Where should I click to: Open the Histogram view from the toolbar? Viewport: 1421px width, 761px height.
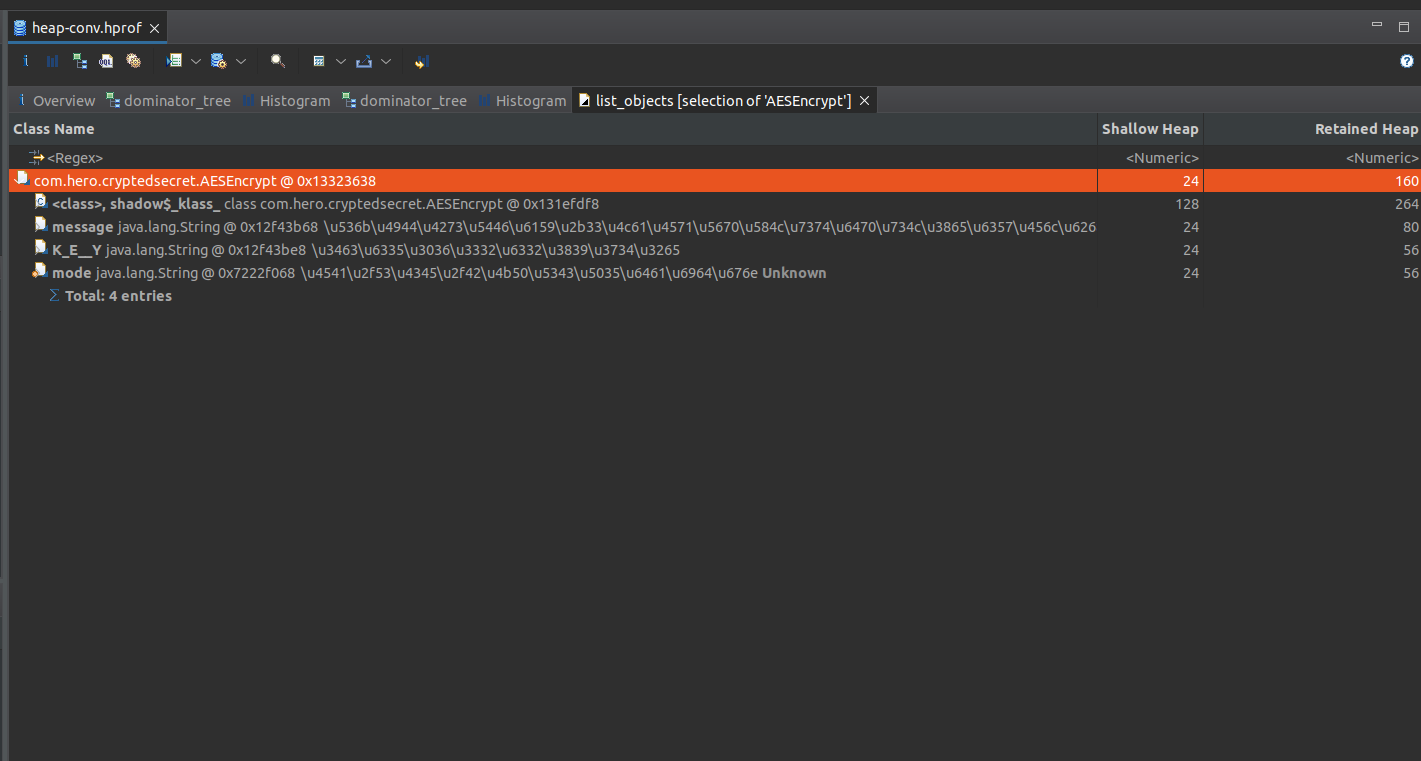point(52,61)
